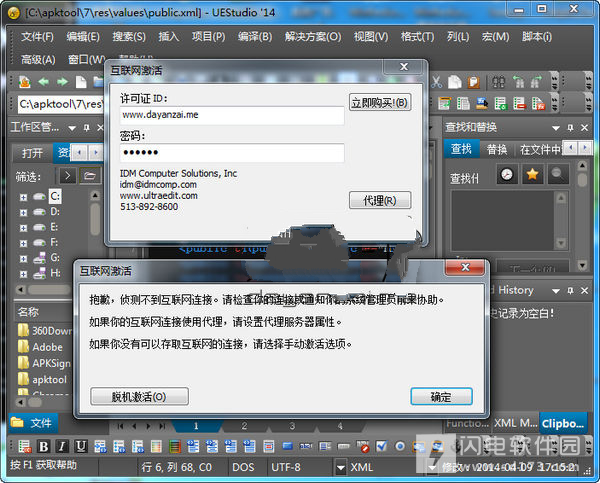Click the list icon with green plus badge
This screenshot has width=600, height=483.
501,103
